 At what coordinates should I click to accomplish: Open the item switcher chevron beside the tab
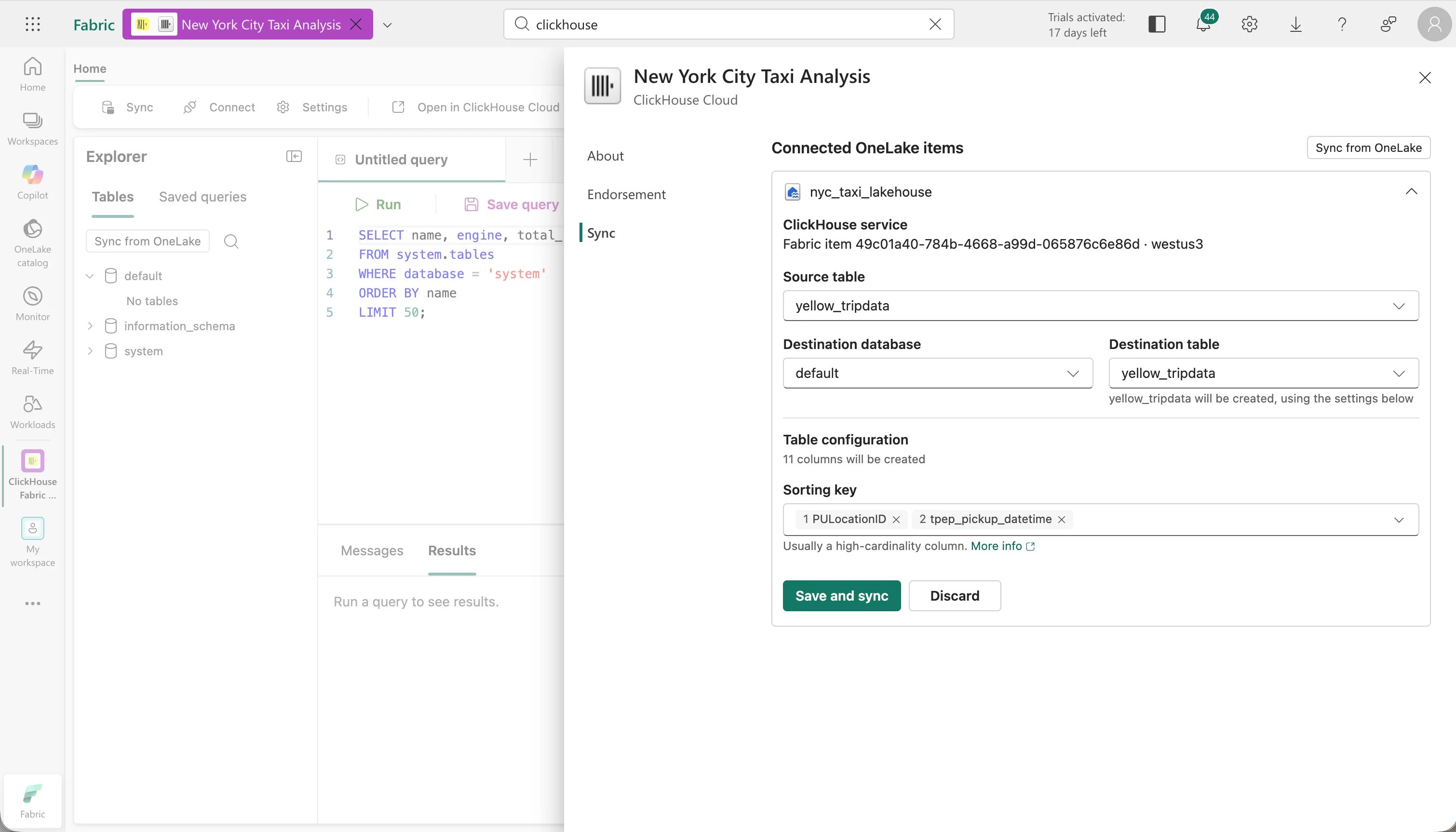pyautogui.click(x=388, y=25)
